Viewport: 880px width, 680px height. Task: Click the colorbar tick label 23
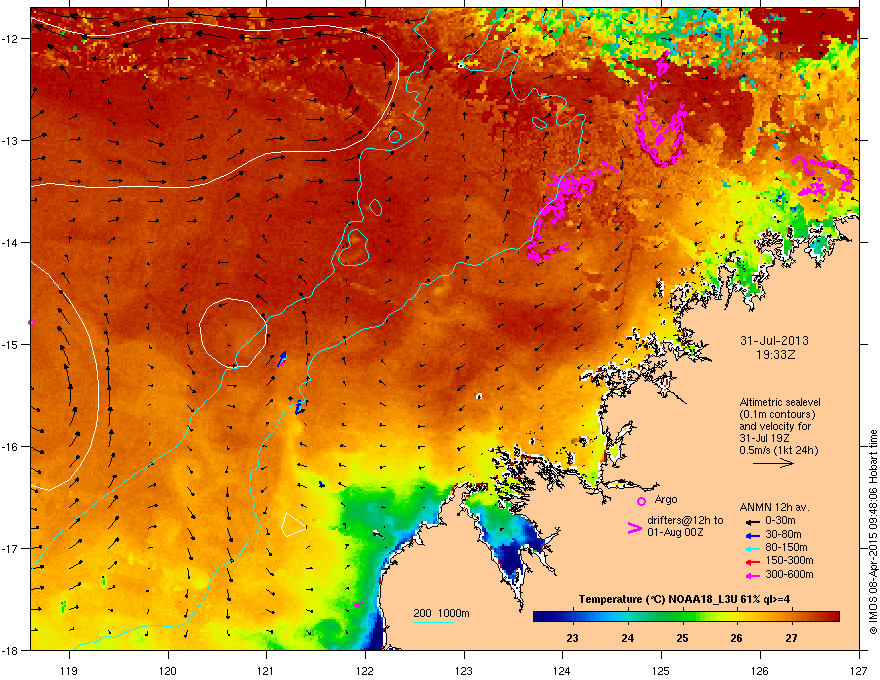[x=572, y=638]
